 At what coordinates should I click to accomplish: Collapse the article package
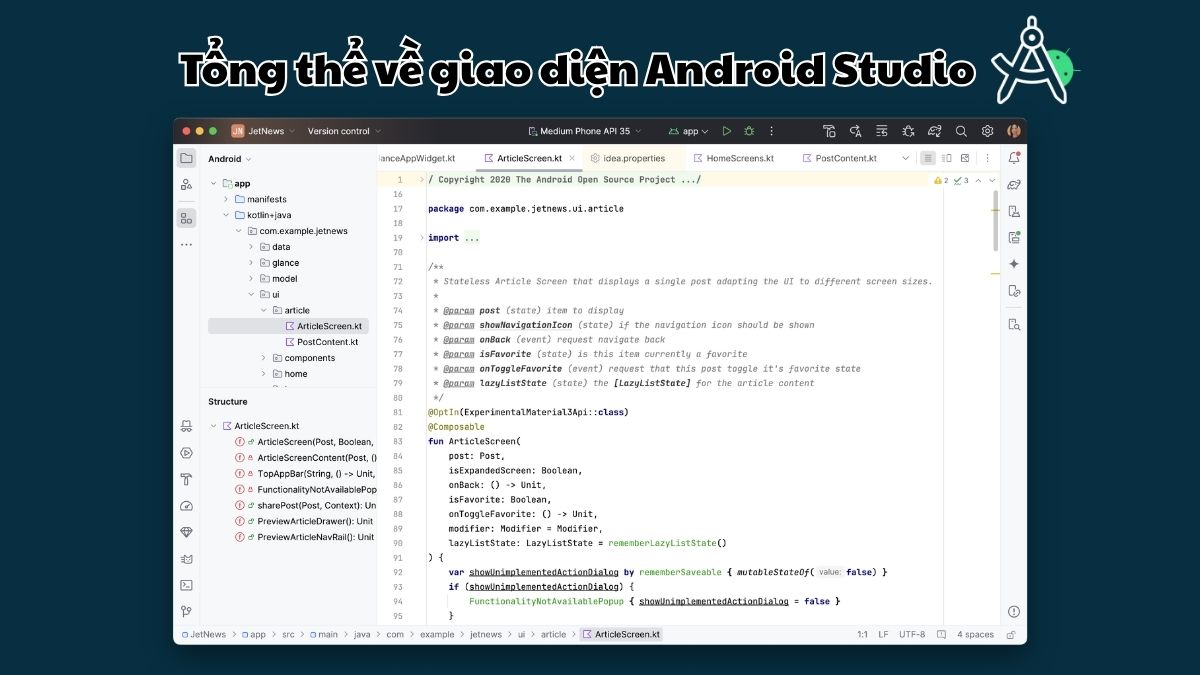(x=264, y=310)
